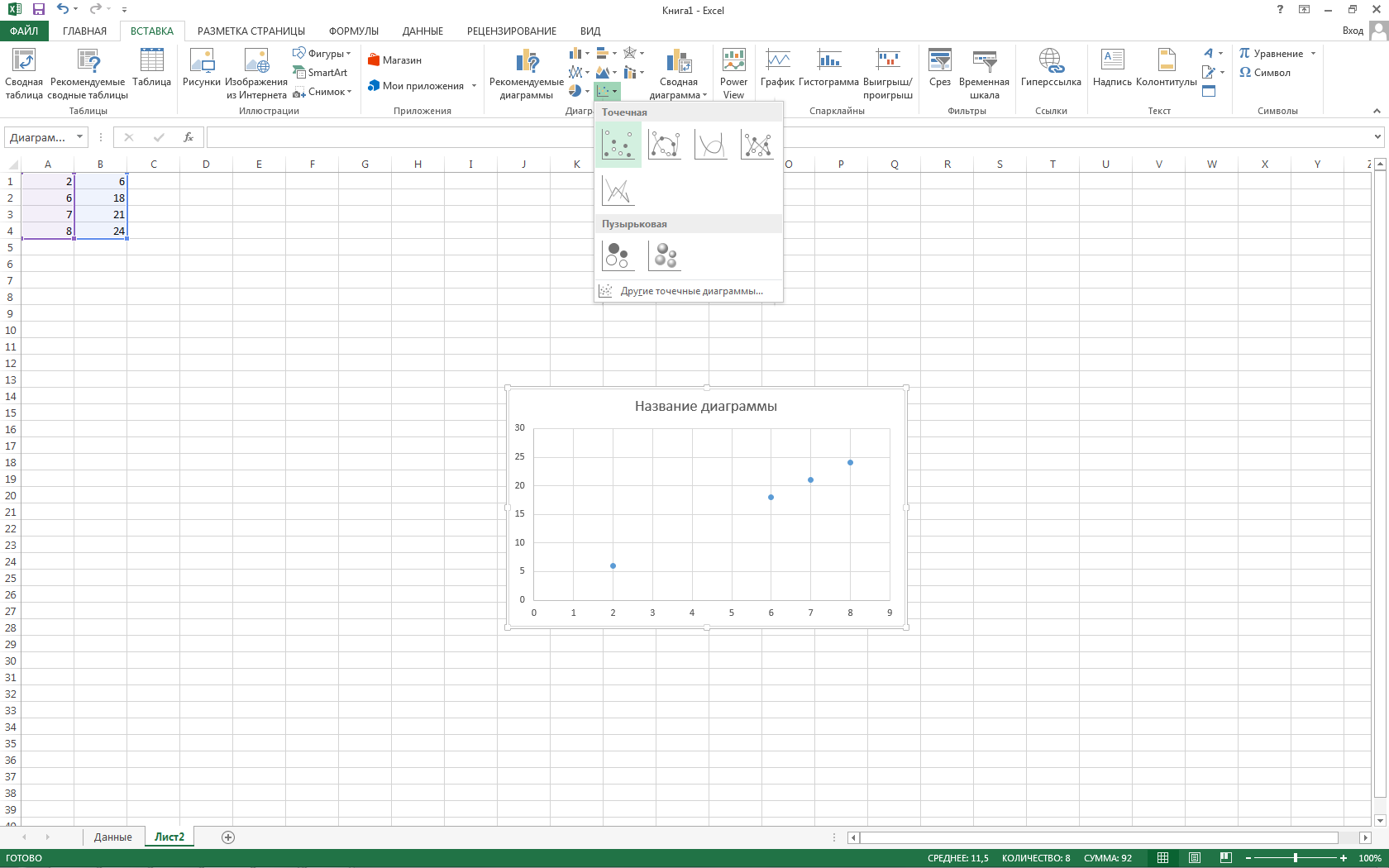Click the zoom slider handle
This screenshot has width=1389, height=868.
click(1296, 858)
